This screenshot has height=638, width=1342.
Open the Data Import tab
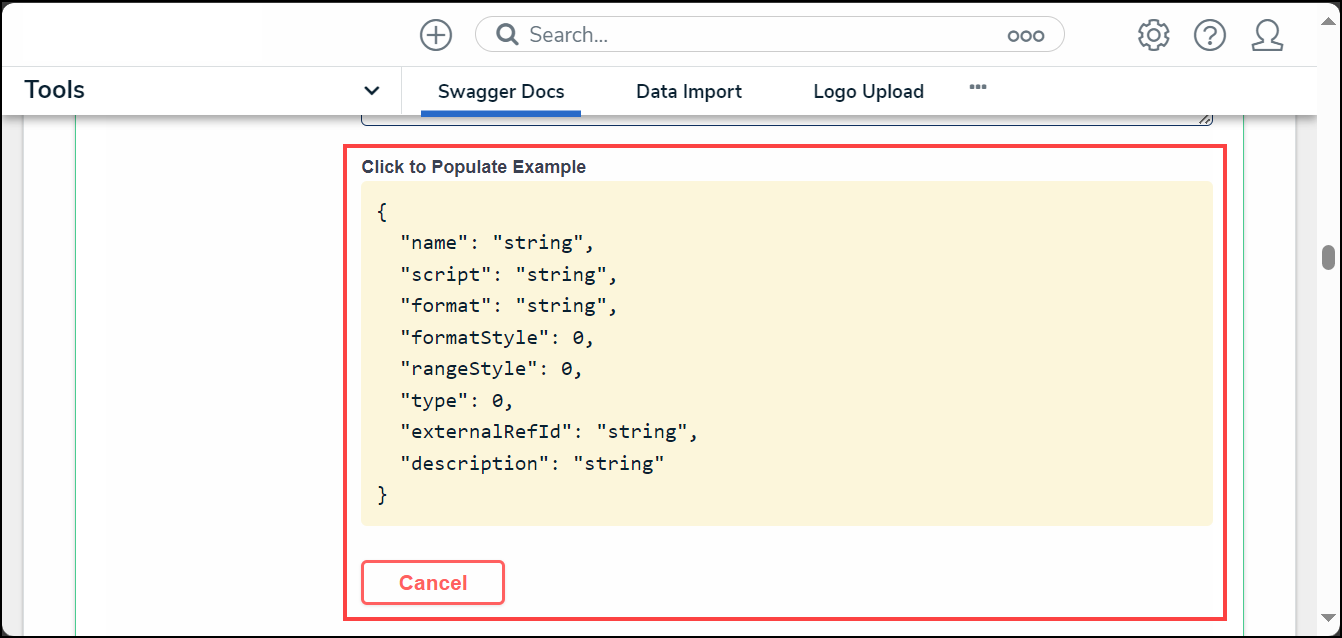click(689, 91)
